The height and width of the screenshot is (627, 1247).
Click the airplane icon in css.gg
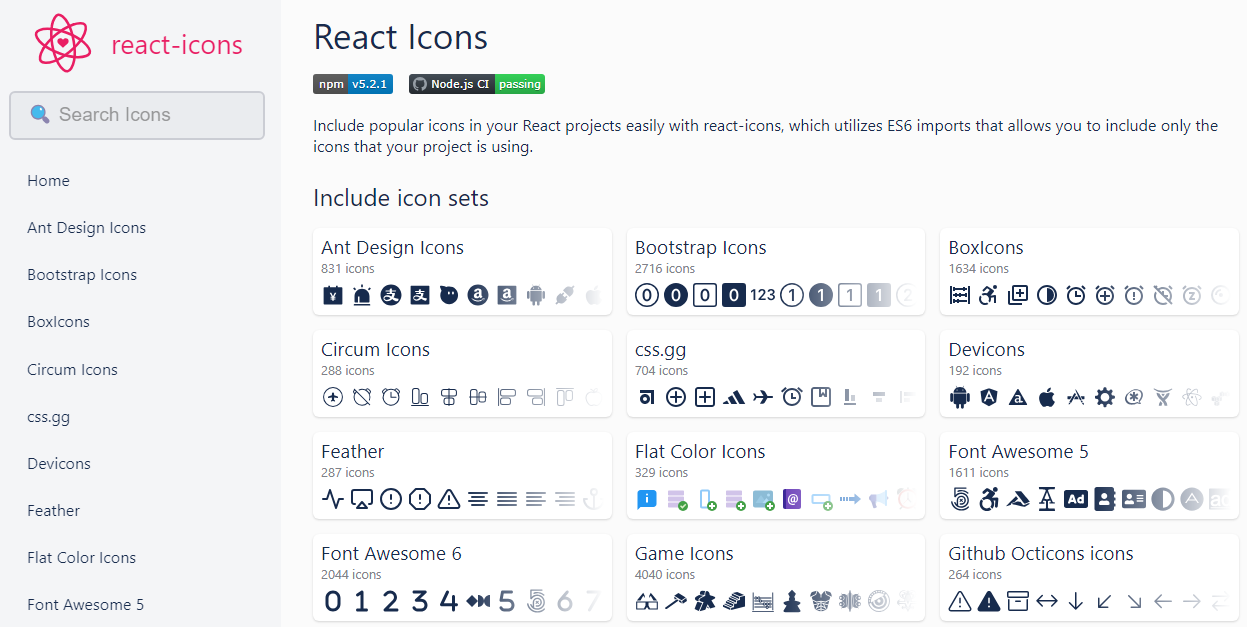(763, 397)
